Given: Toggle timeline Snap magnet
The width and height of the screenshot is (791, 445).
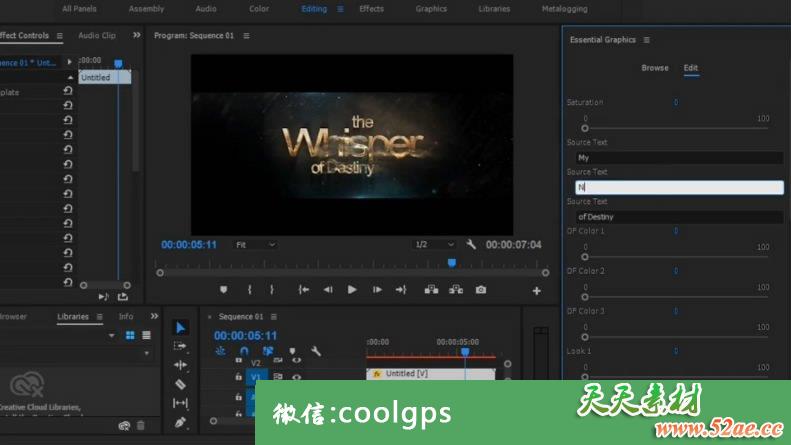Looking at the screenshot, I should pyautogui.click(x=244, y=351).
